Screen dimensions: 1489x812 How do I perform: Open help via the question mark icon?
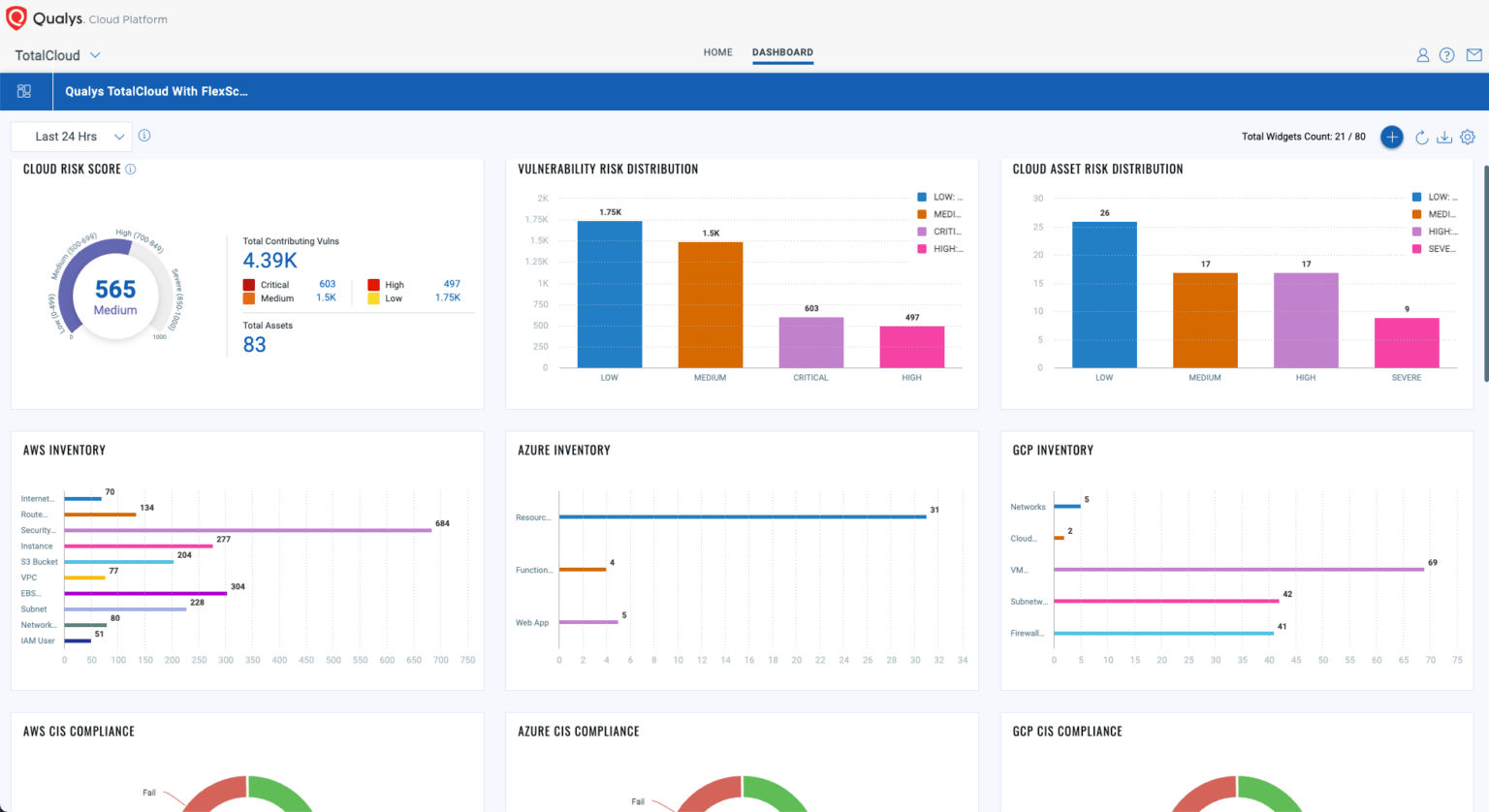1446,55
